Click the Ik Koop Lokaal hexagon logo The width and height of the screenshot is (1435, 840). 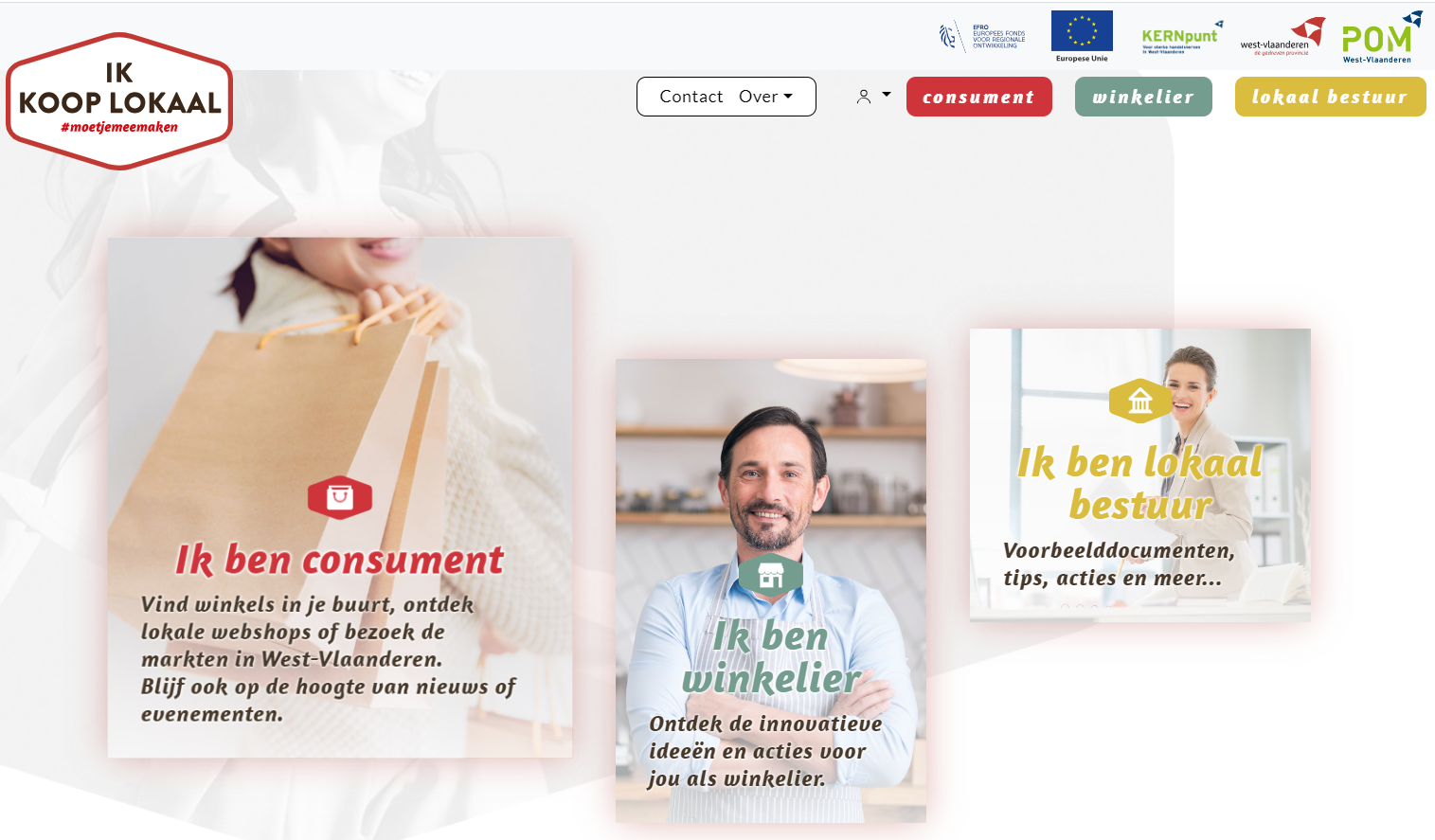click(x=119, y=101)
